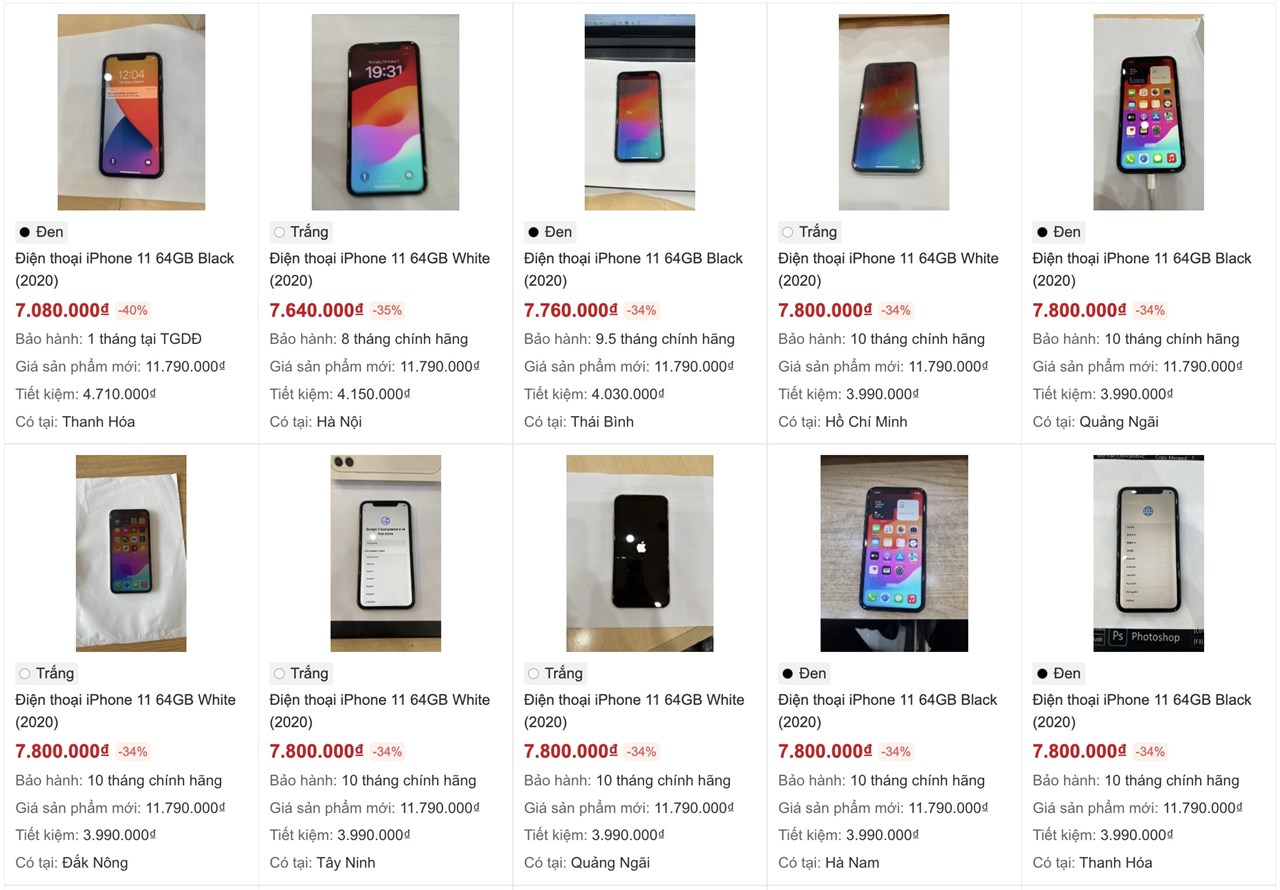This screenshot has width=1280, height=890.
Task: Open the Đắk Nông iPhone 11 White listing
Action: tap(126, 699)
